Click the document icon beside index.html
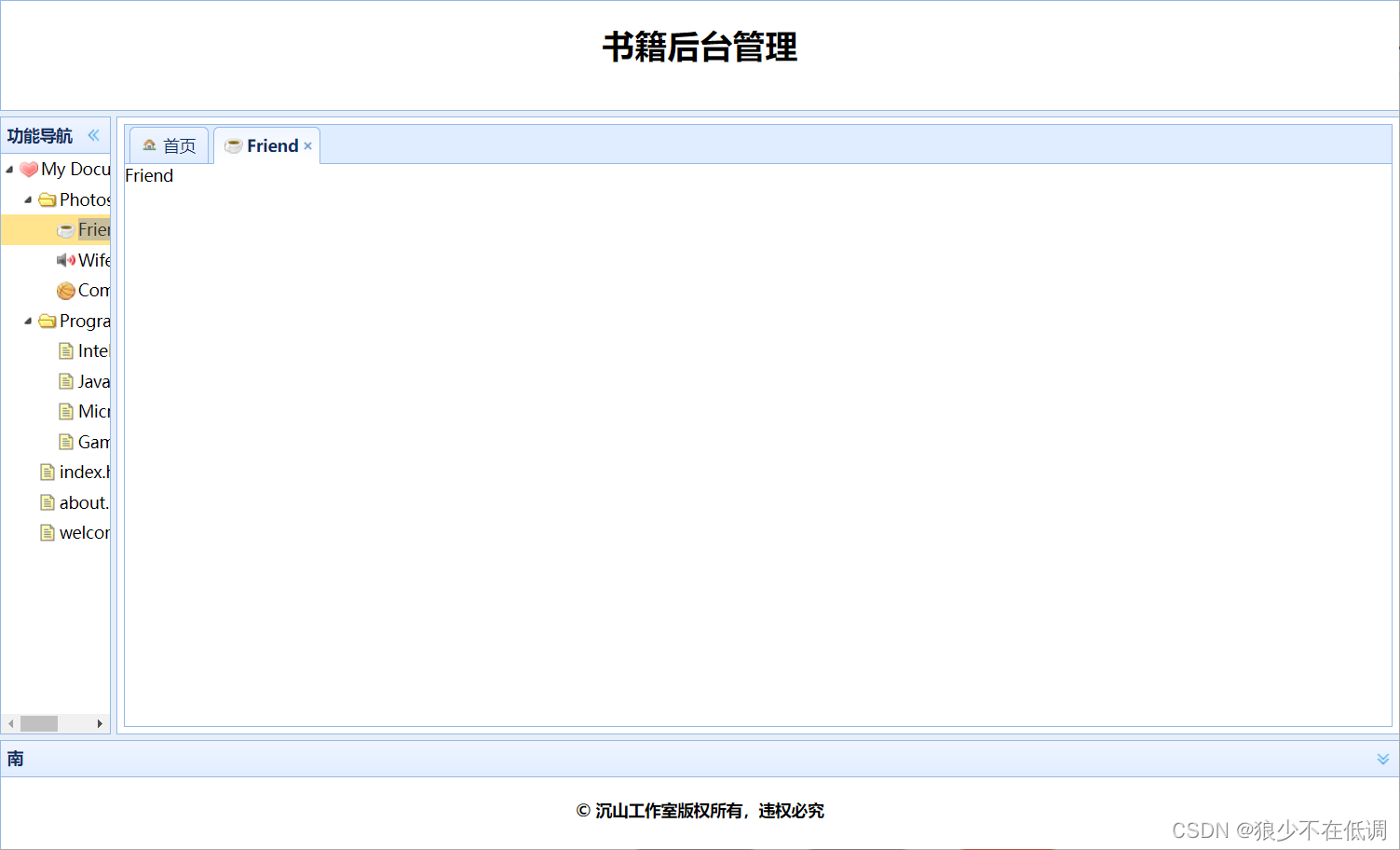The image size is (1400, 850). click(x=48, y=472)
